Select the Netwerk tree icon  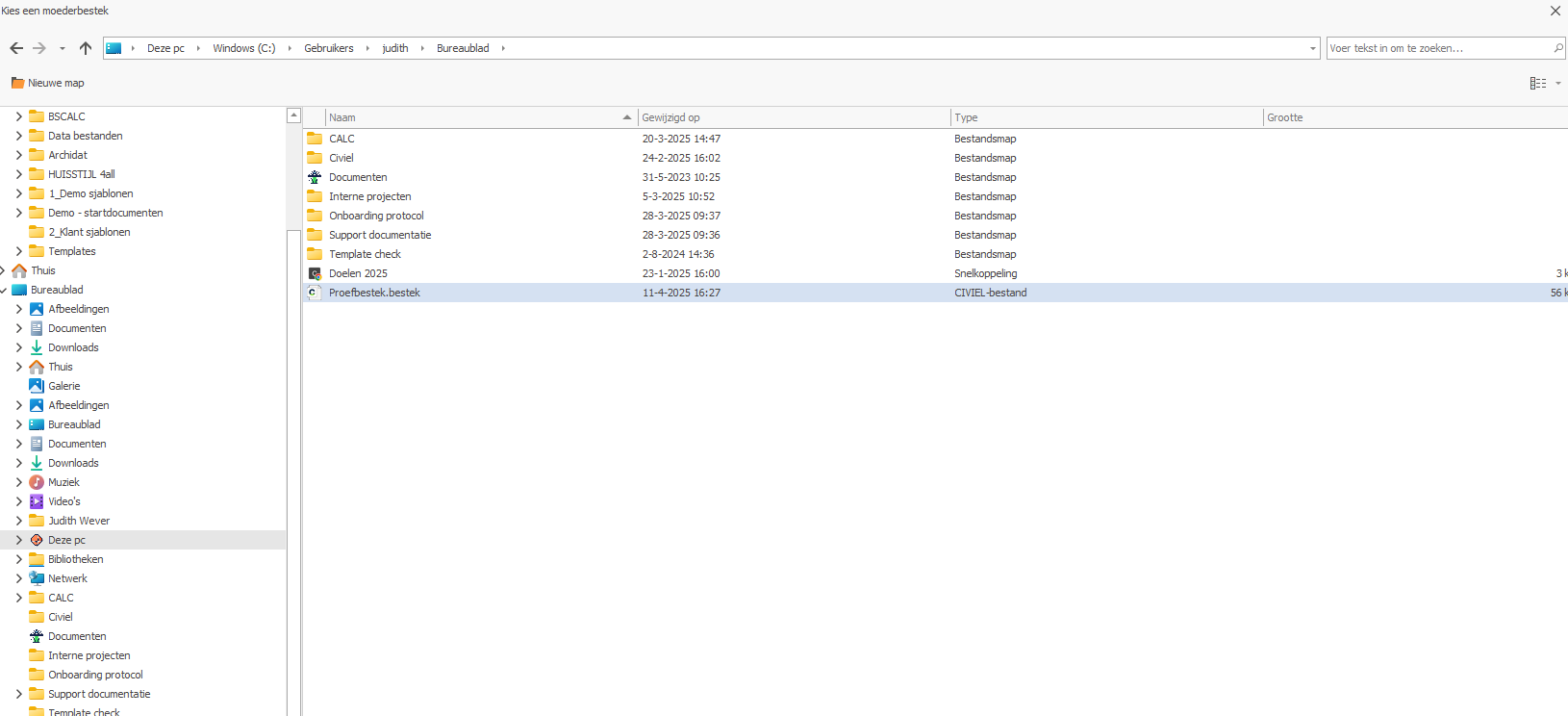click(x=37, y=578)
